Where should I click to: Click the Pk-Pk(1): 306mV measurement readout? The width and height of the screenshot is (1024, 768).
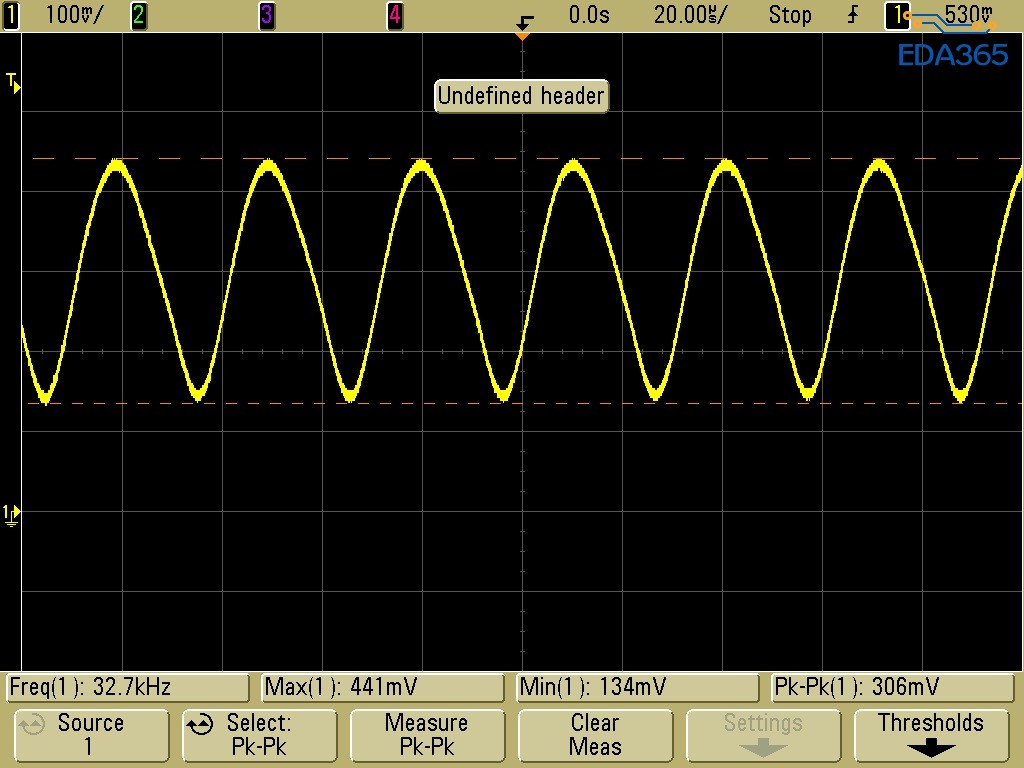coord(892,687)
